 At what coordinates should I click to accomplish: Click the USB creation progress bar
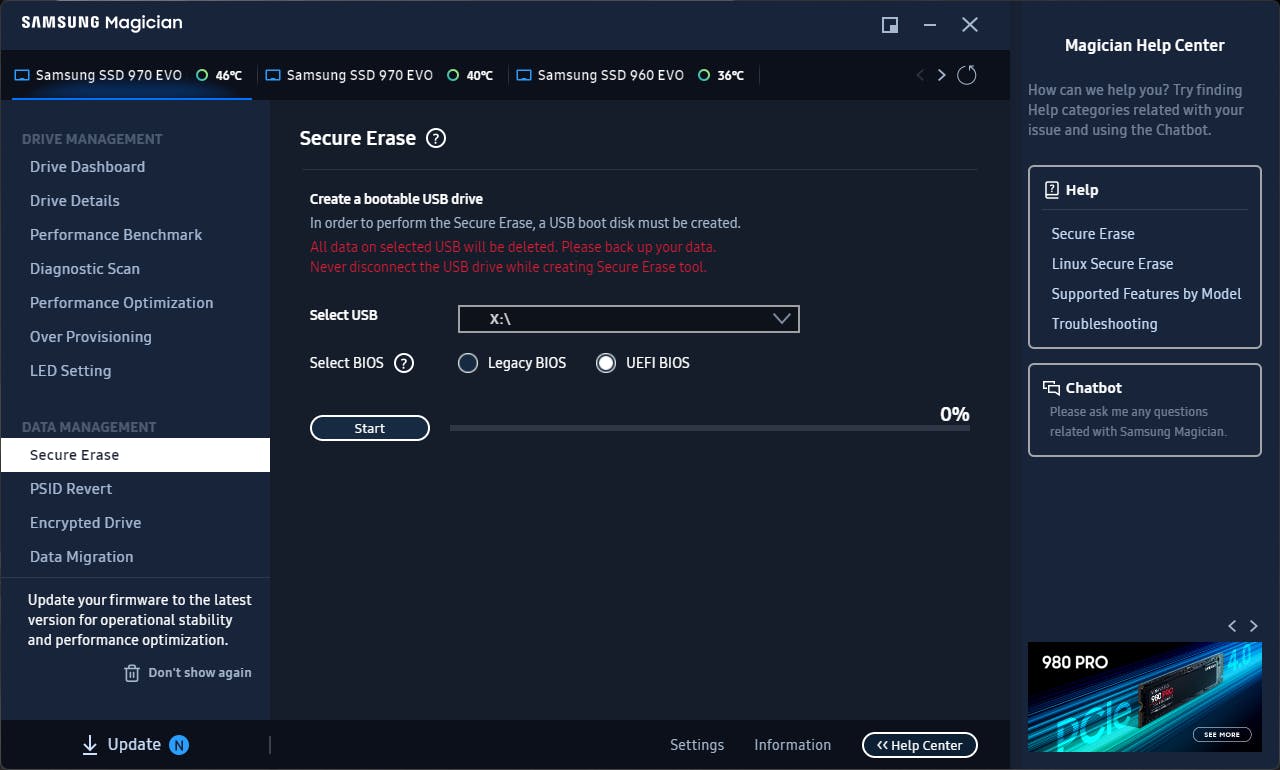click(x=710, y=428)
